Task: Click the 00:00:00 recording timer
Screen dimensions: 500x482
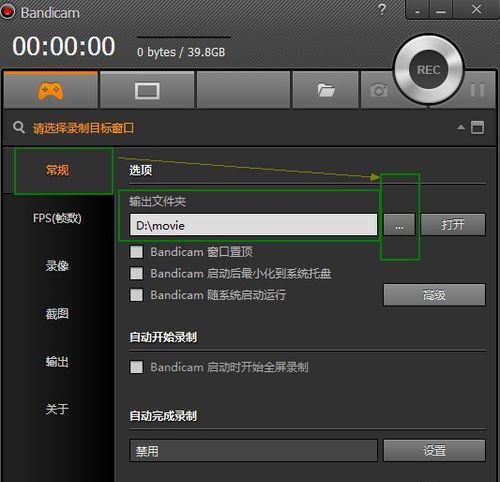Action: click(x=64, y=46)
